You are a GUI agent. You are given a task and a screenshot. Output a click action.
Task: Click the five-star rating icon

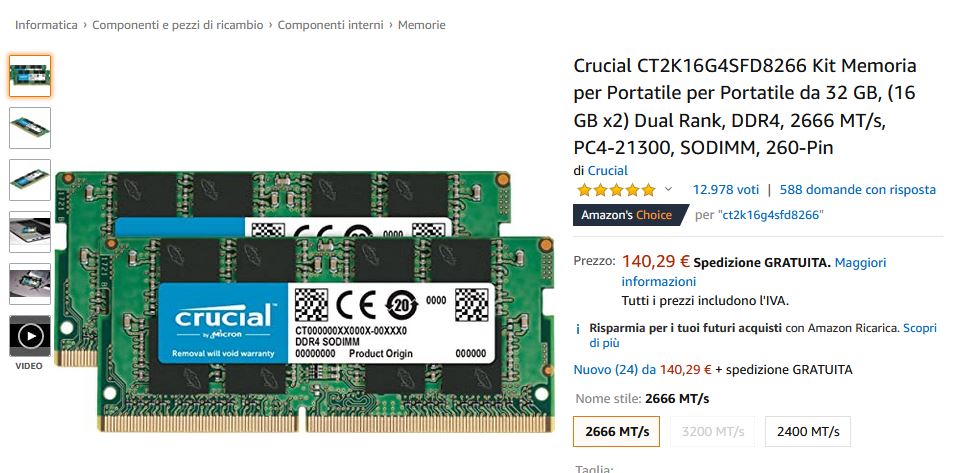[616, 190]
